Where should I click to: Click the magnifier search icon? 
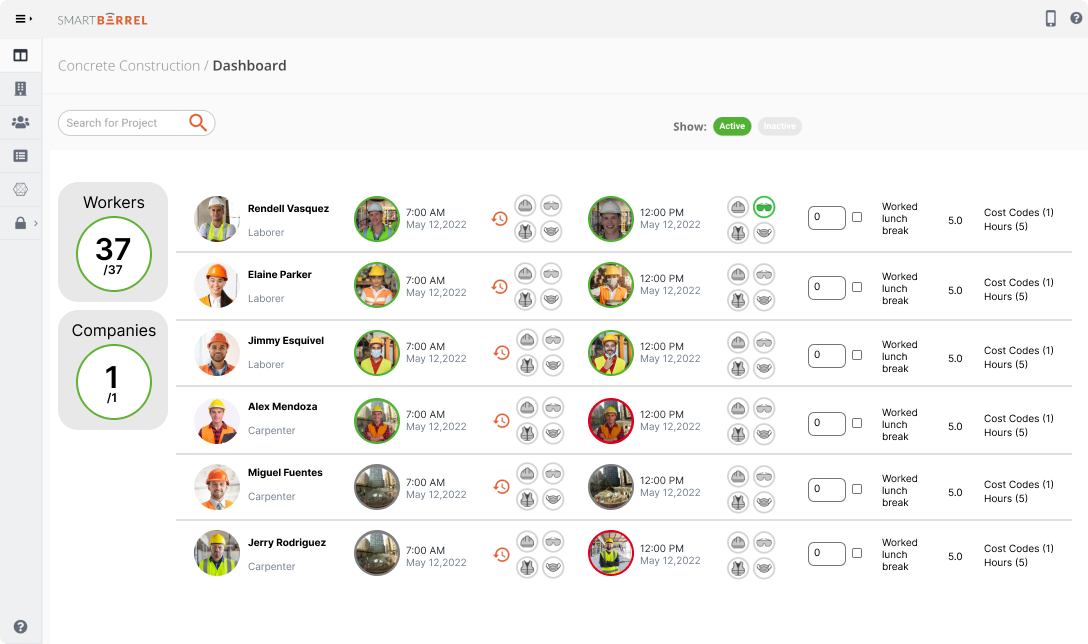(198, 122)
